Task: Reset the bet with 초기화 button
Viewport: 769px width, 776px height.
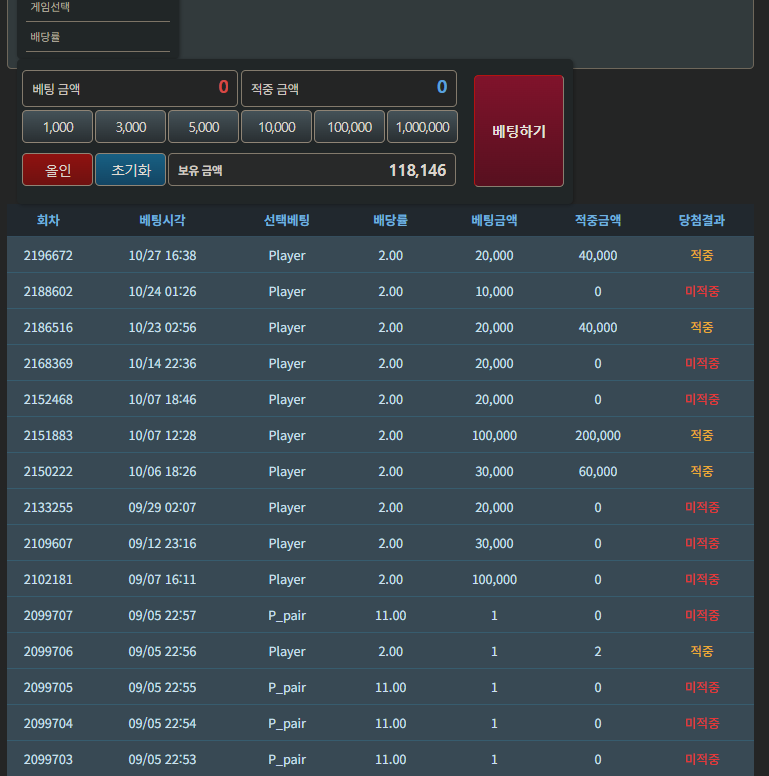Action: (131, 170)
